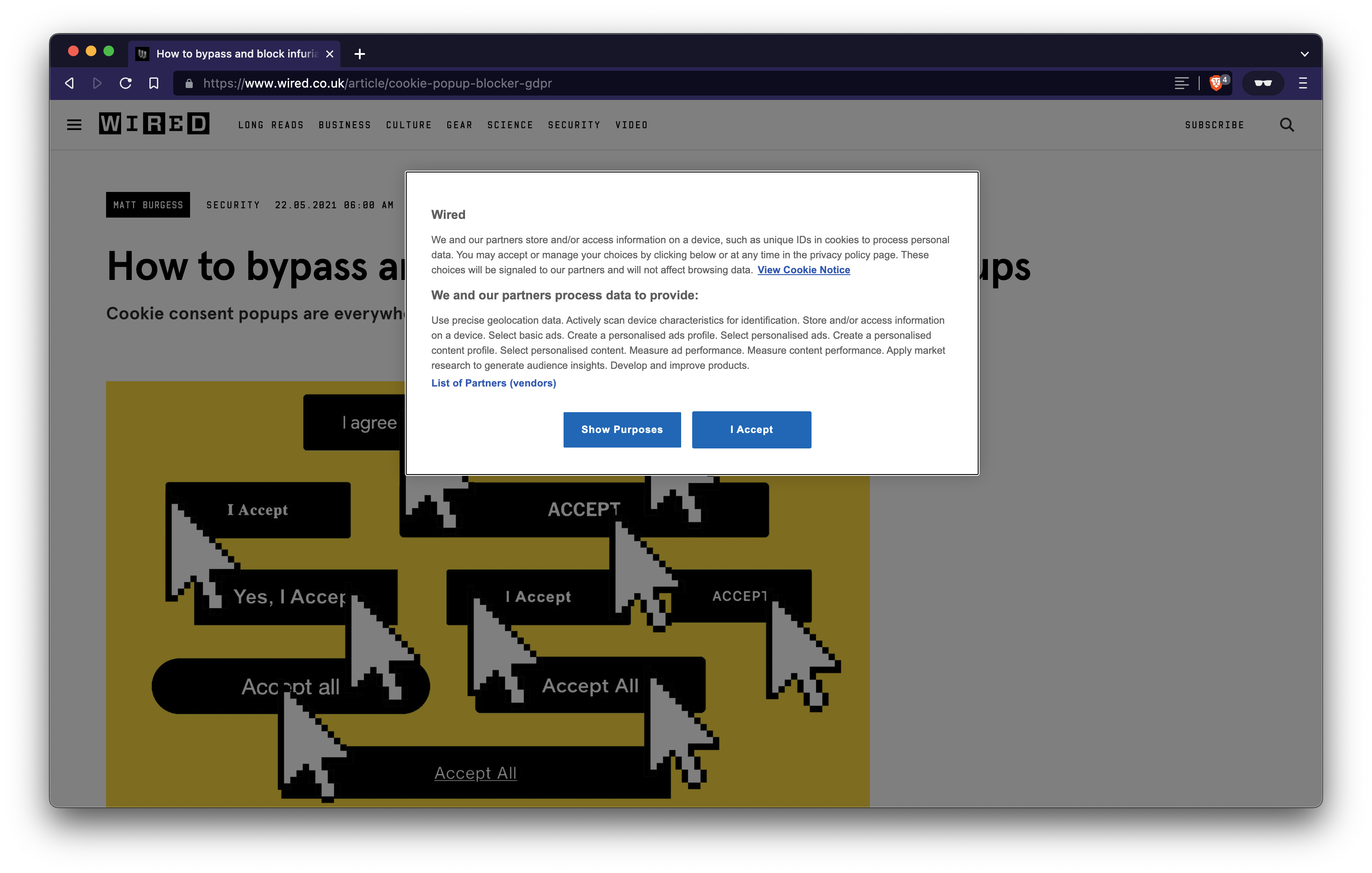Click the Subscribe link

(1214, 125)
